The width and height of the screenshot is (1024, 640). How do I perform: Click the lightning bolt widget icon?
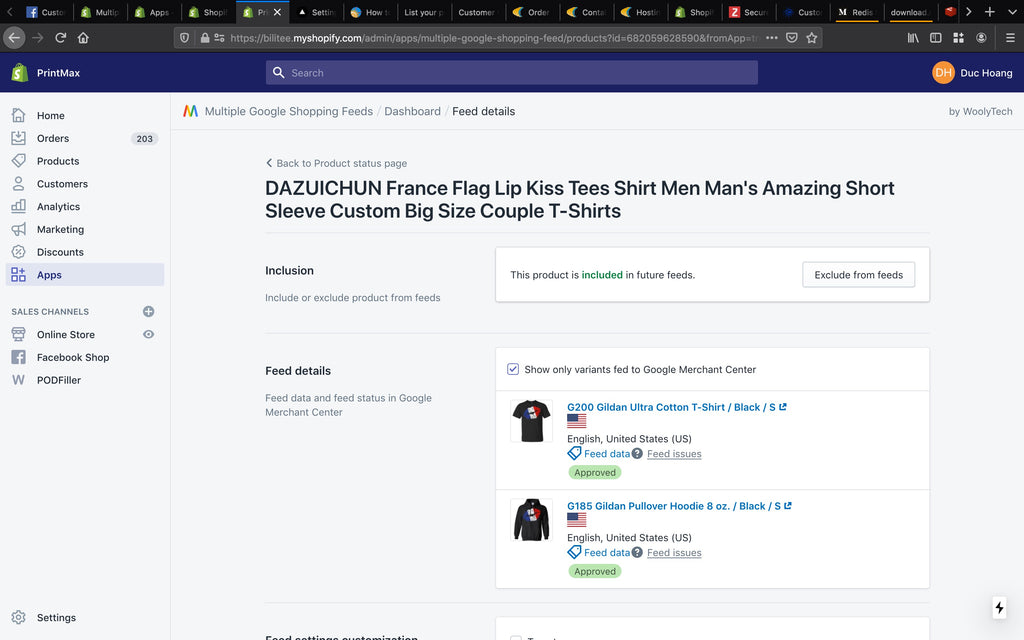999,607
